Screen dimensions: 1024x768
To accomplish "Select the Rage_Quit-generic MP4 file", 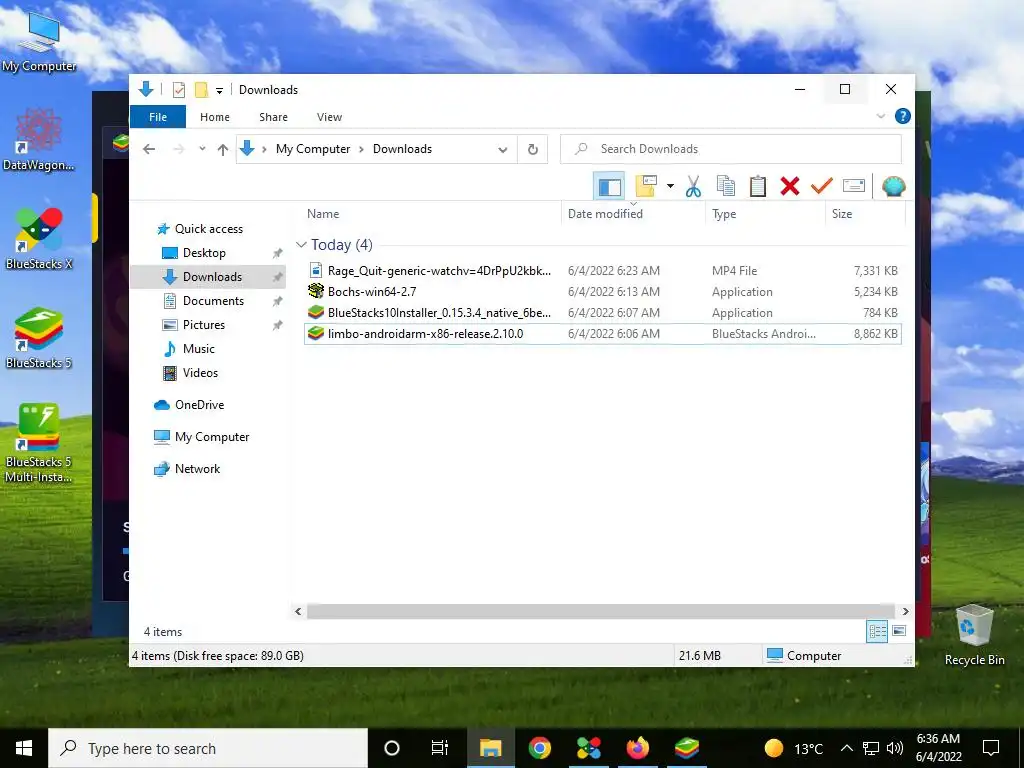I will coord(602,270).
